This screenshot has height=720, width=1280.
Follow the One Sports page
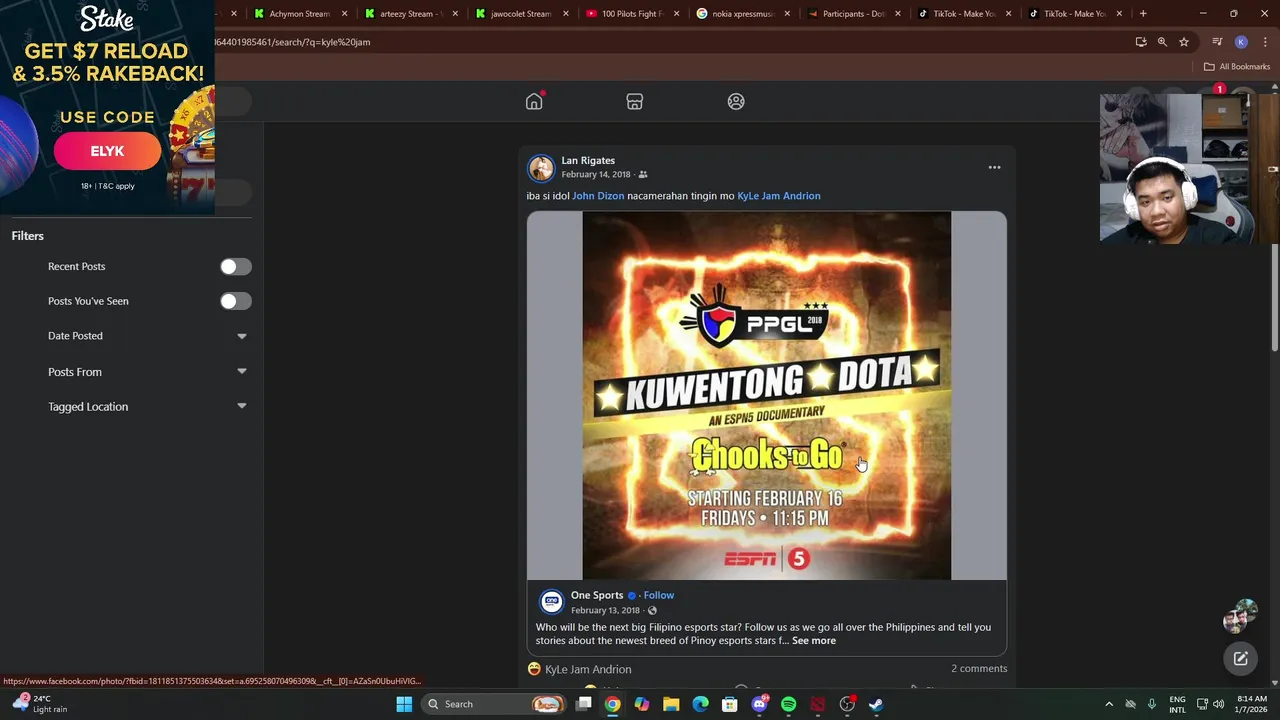659,595
